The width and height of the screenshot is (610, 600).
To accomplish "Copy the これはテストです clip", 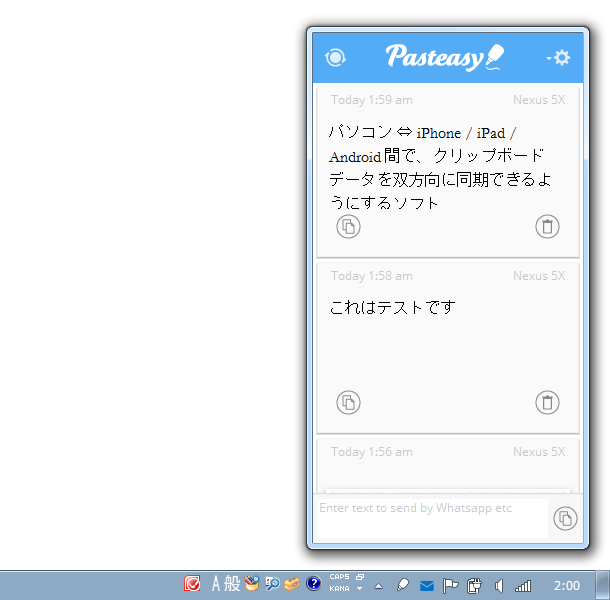I will pyautogui.click(x=348, y=402).
